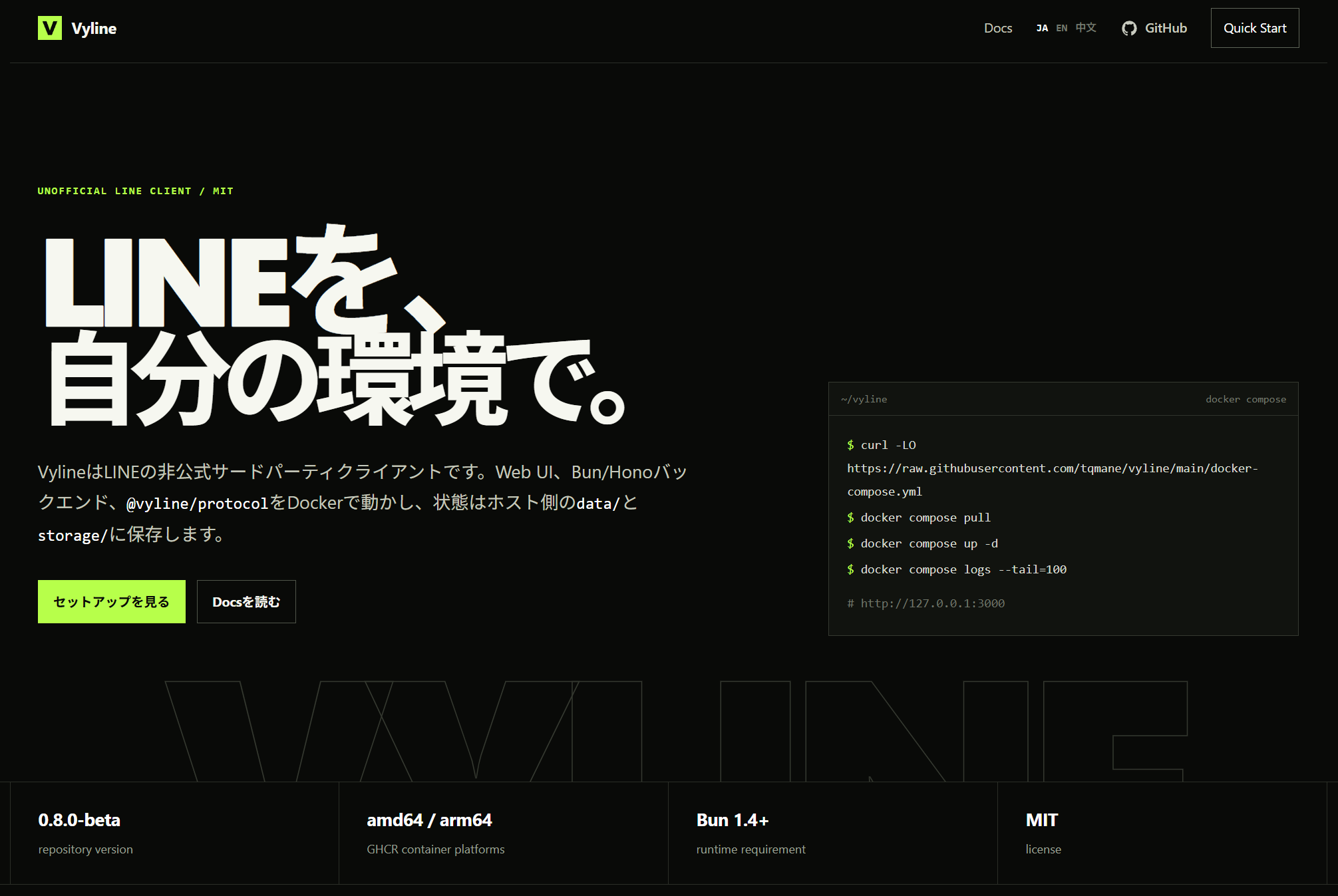Click the 'license' label under MIT

click(1043, 849)
